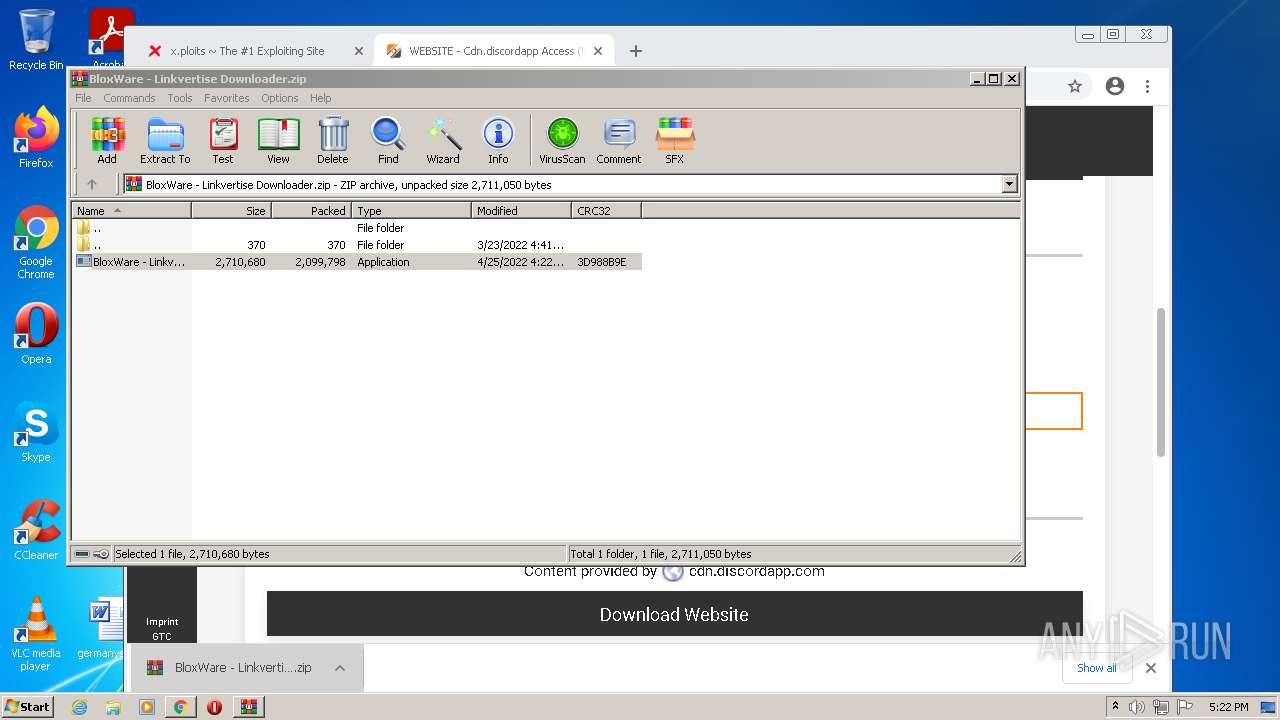Screen dimensions: 1280x720
Task: Show hidden tray icons arrow
Action: [1115, 707]
